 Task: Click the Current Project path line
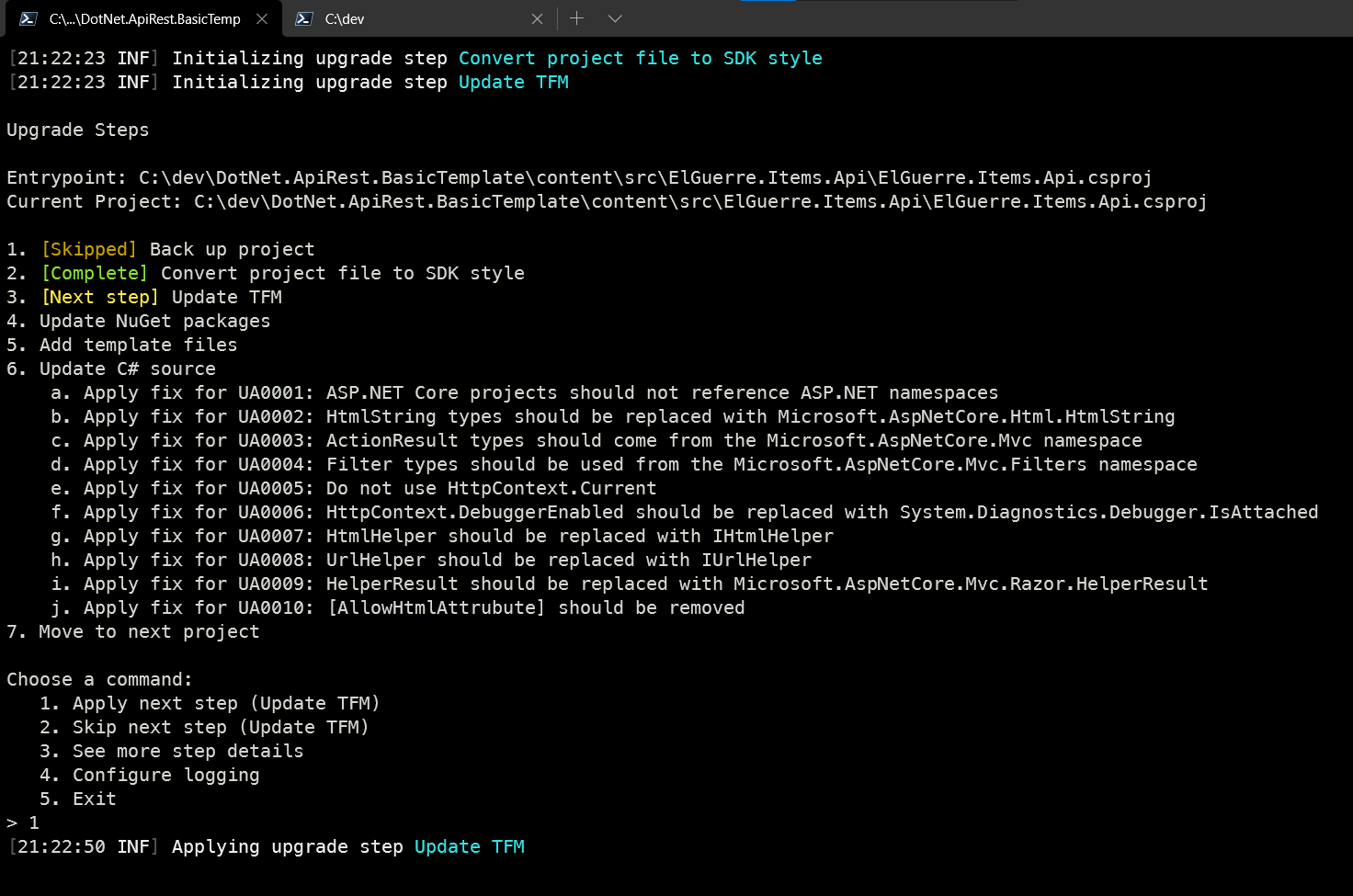pyautogui.click(x=607, y=201)
